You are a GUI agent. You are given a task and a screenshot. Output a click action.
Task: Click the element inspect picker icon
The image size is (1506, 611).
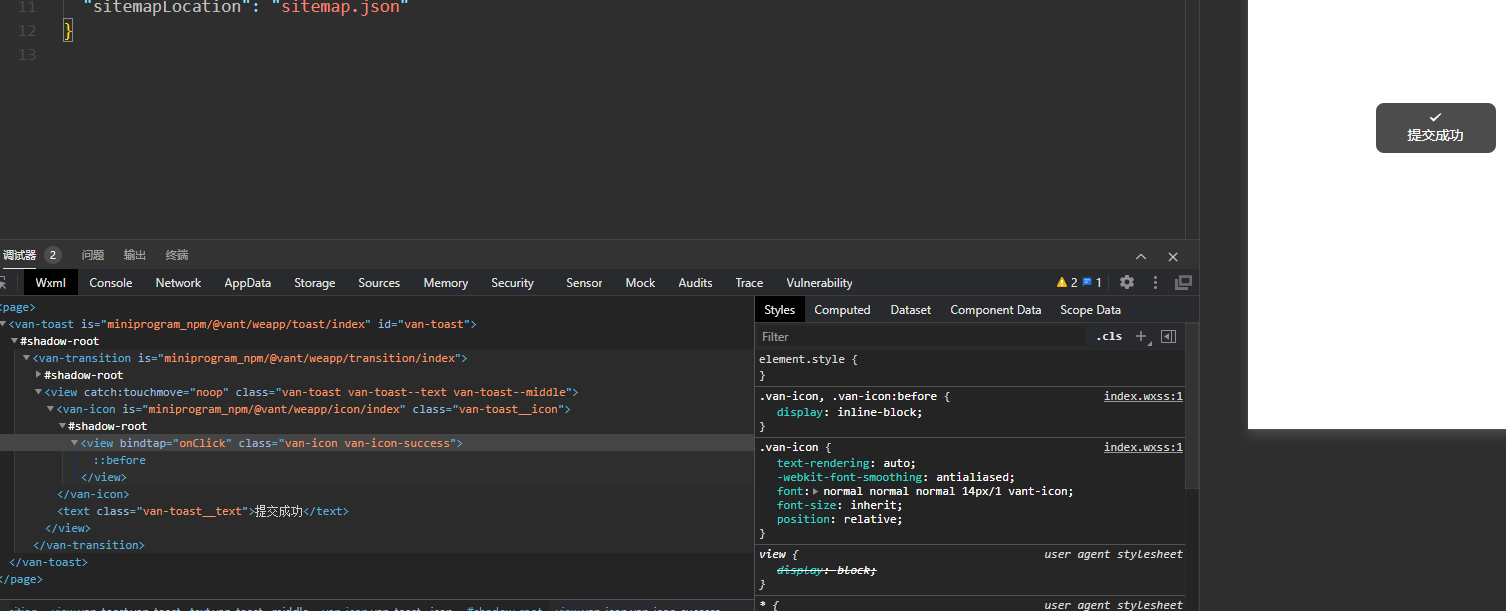3,283
